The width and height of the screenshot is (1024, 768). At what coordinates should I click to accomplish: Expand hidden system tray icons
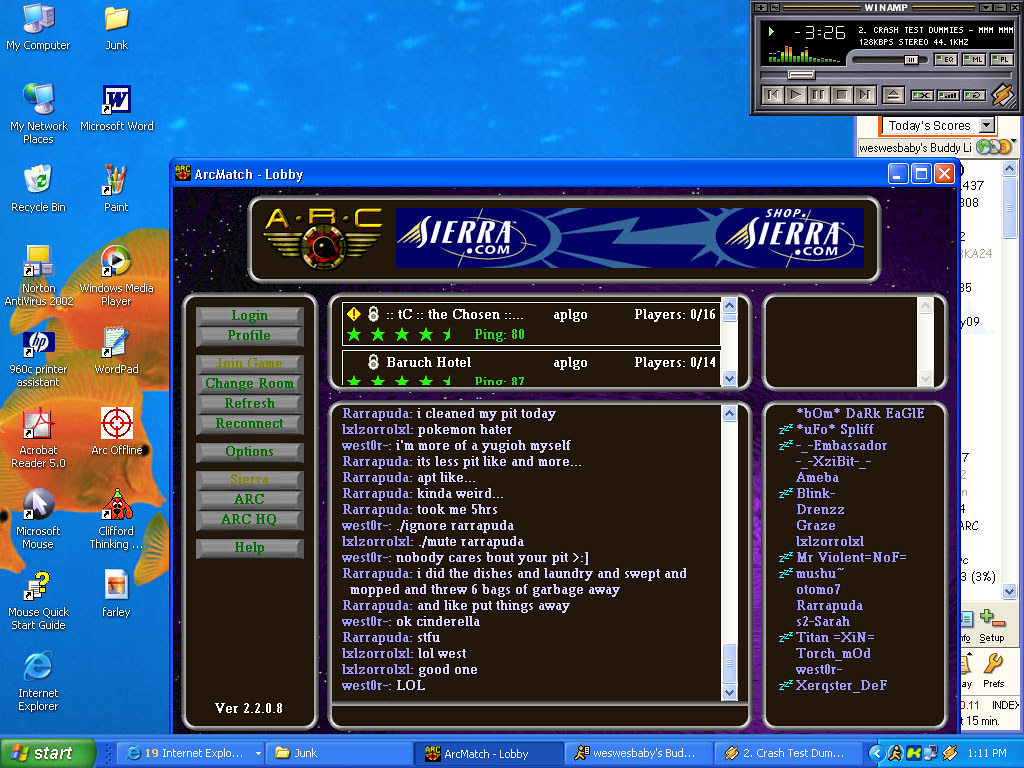tap(877, 753)
